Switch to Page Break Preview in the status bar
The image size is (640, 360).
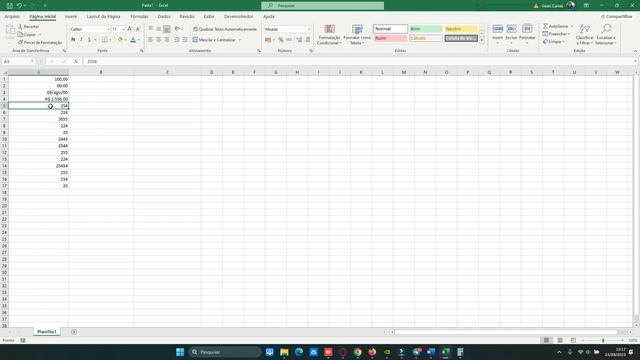pyautogui.click(x=573, y=340)
